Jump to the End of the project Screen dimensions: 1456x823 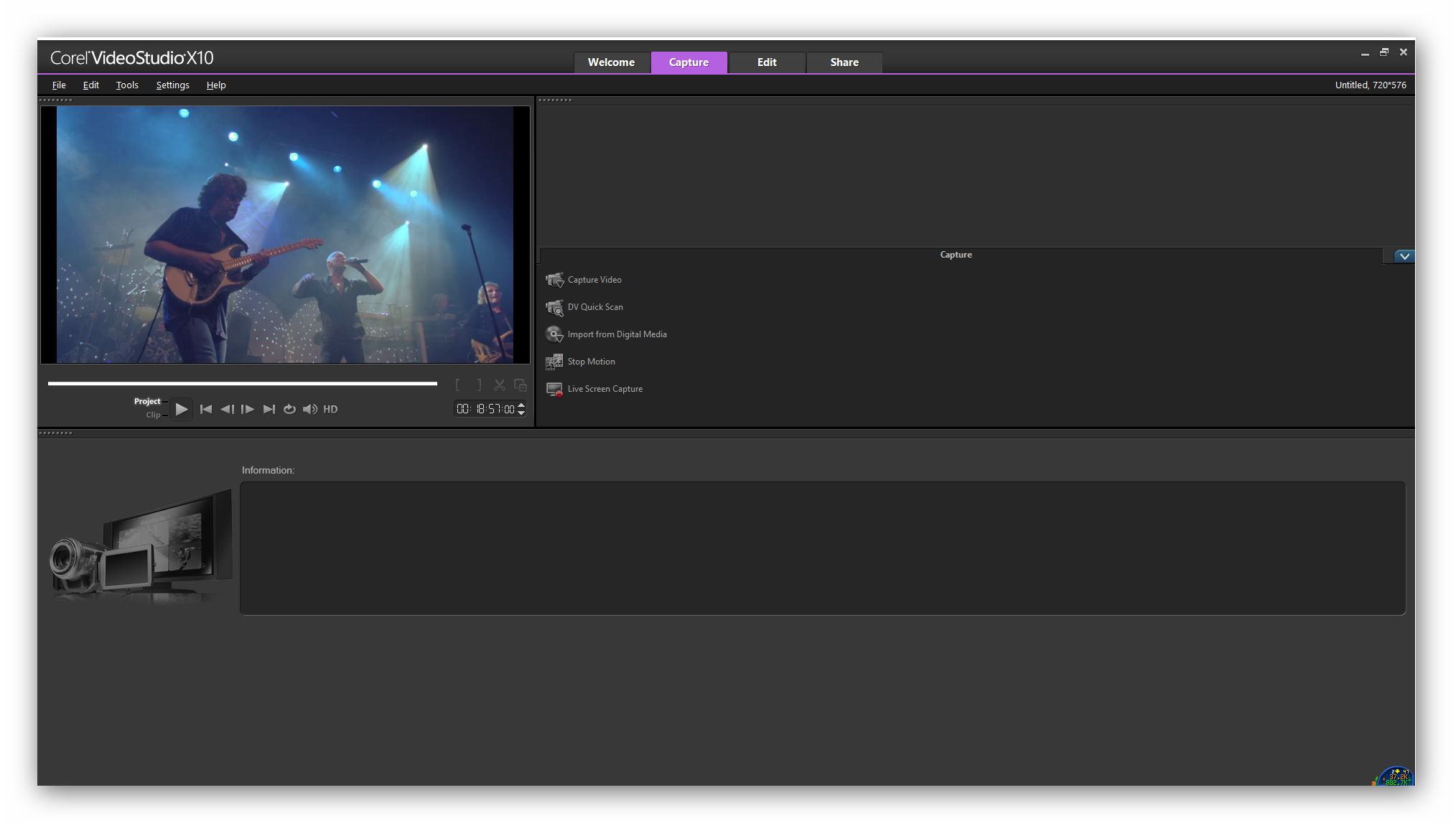[x=269, y=409]
